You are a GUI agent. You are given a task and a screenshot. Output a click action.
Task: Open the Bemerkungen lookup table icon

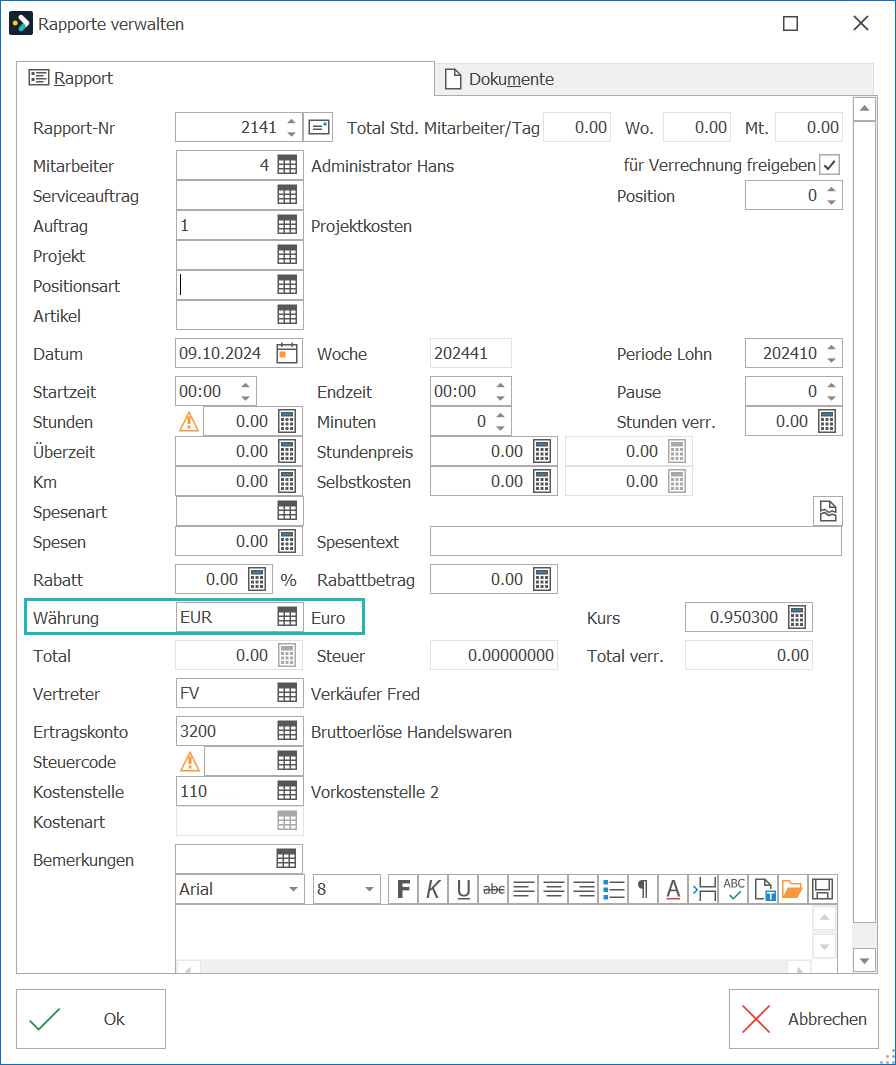[287, 859]
